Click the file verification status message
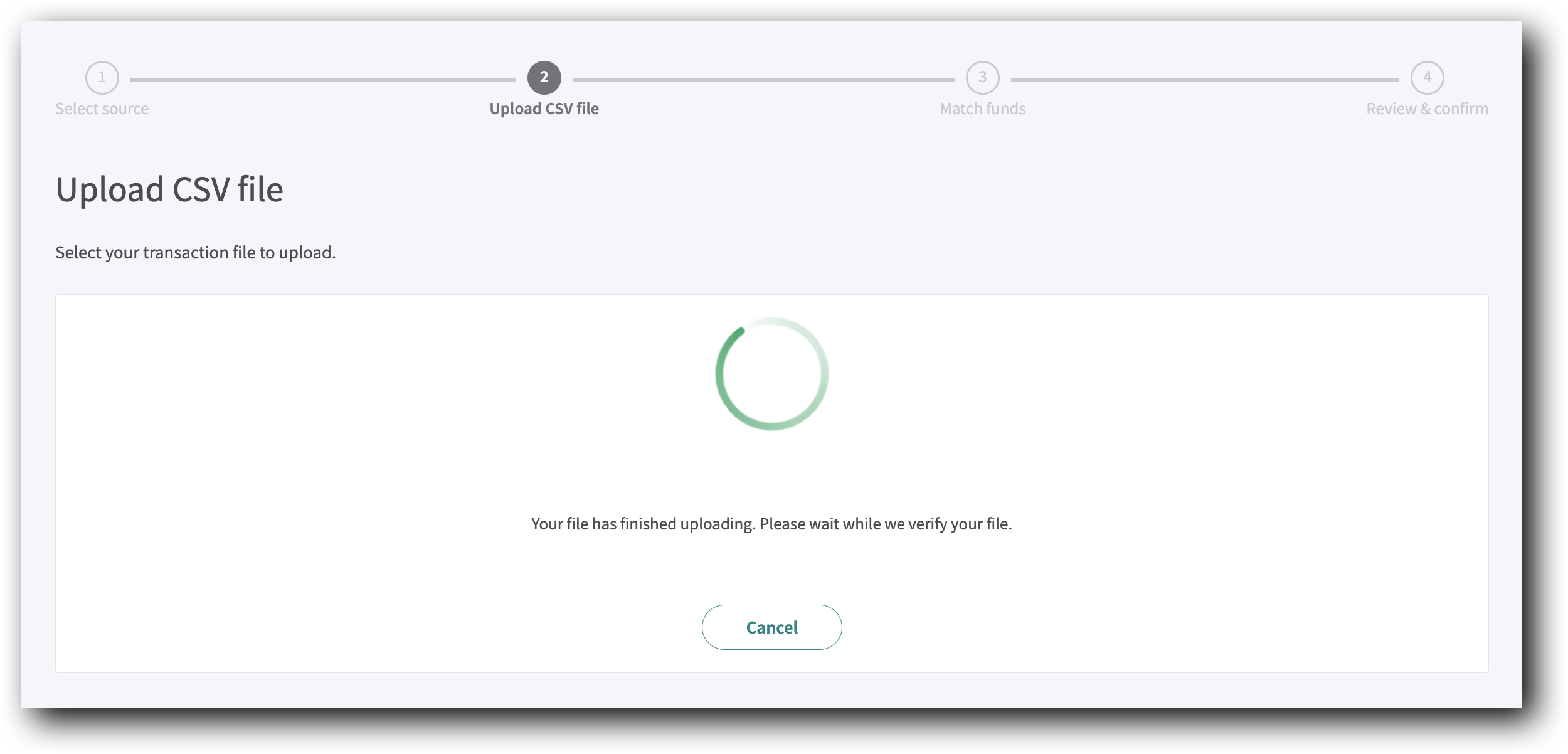This screenshot has width=1568, height=754. [x=771, y=524]
